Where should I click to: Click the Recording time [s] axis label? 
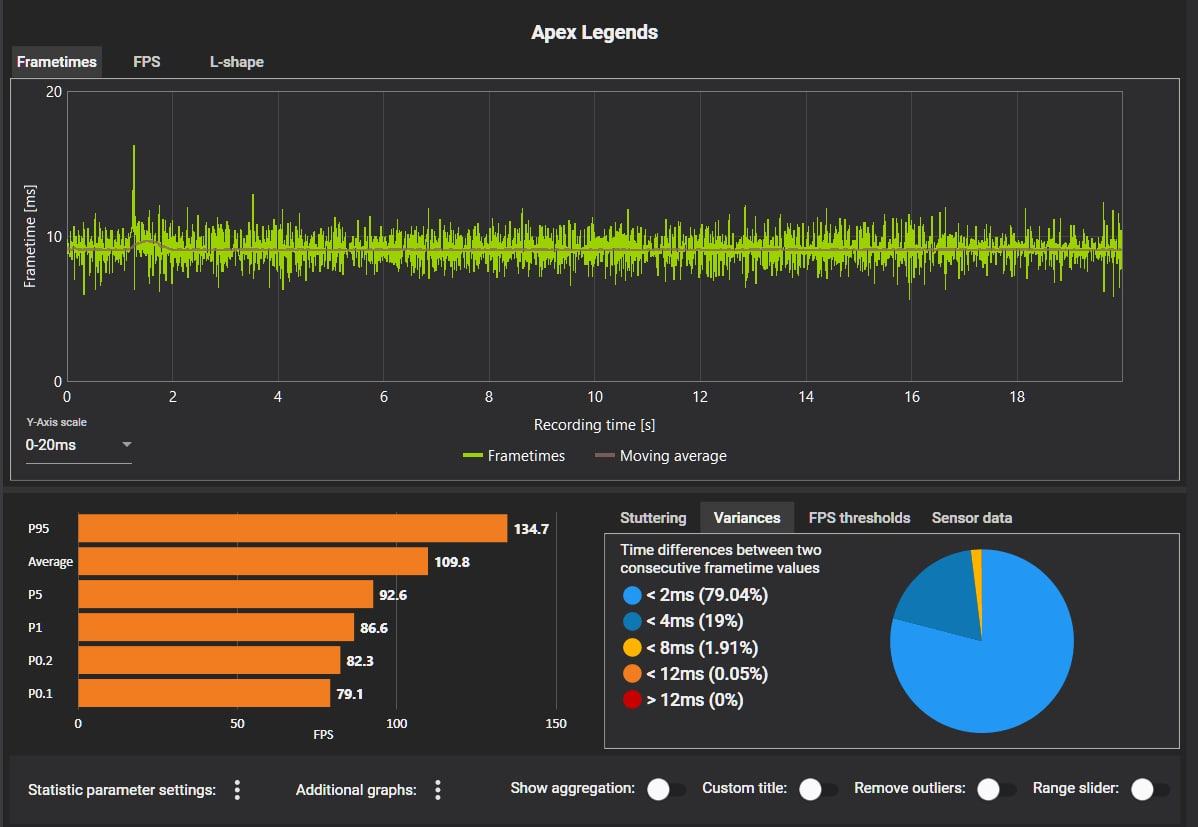pyautogui.click(x=594, y=425)
